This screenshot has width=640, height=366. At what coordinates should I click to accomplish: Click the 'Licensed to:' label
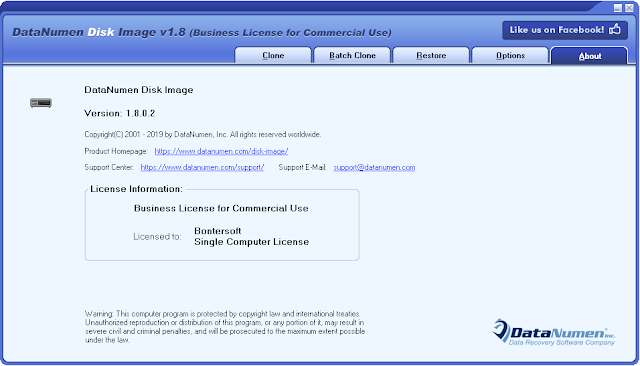(x=157, y=237)
